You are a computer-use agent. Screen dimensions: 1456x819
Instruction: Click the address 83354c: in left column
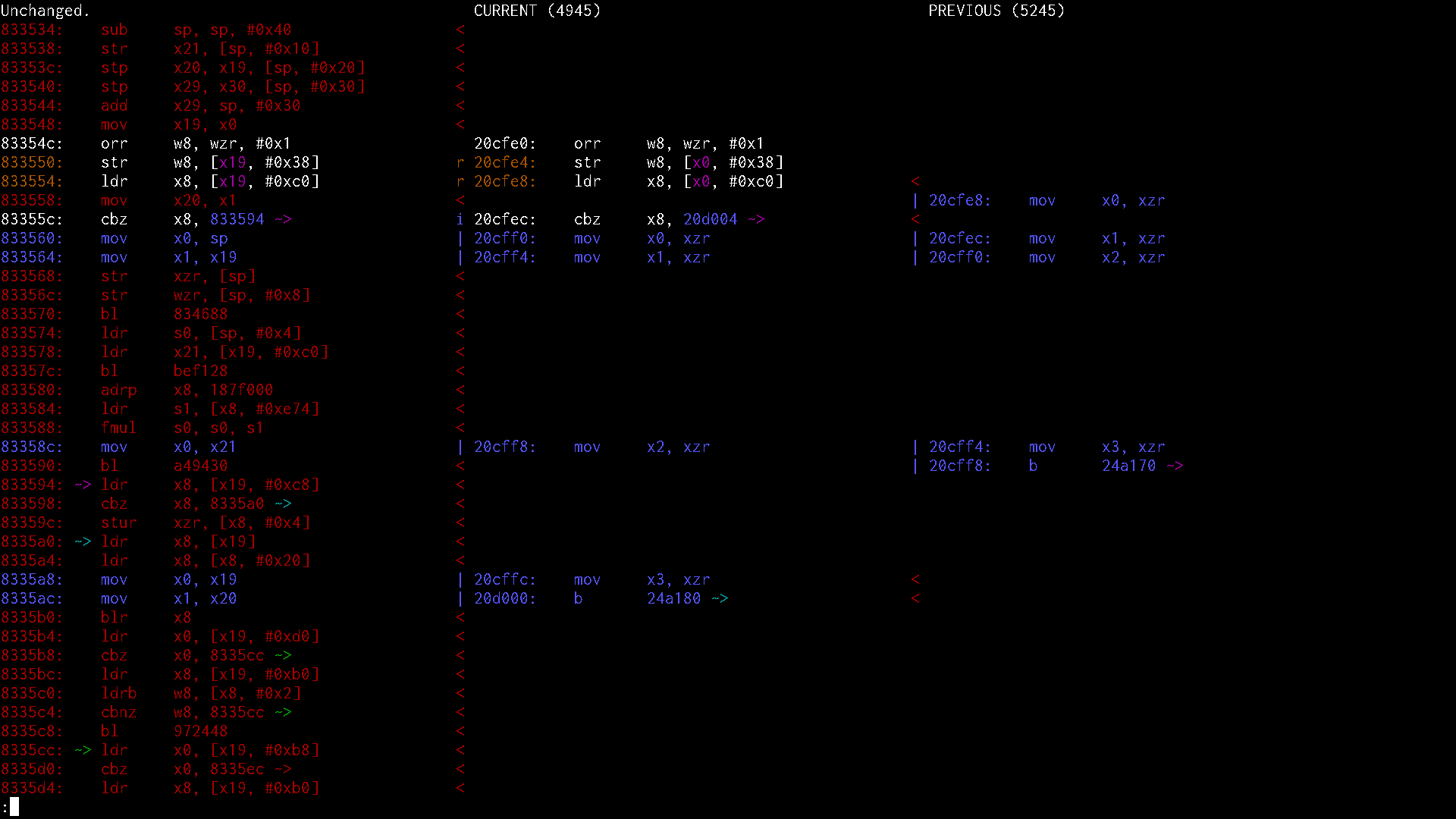pyautogui.click(x=32, y=143)
